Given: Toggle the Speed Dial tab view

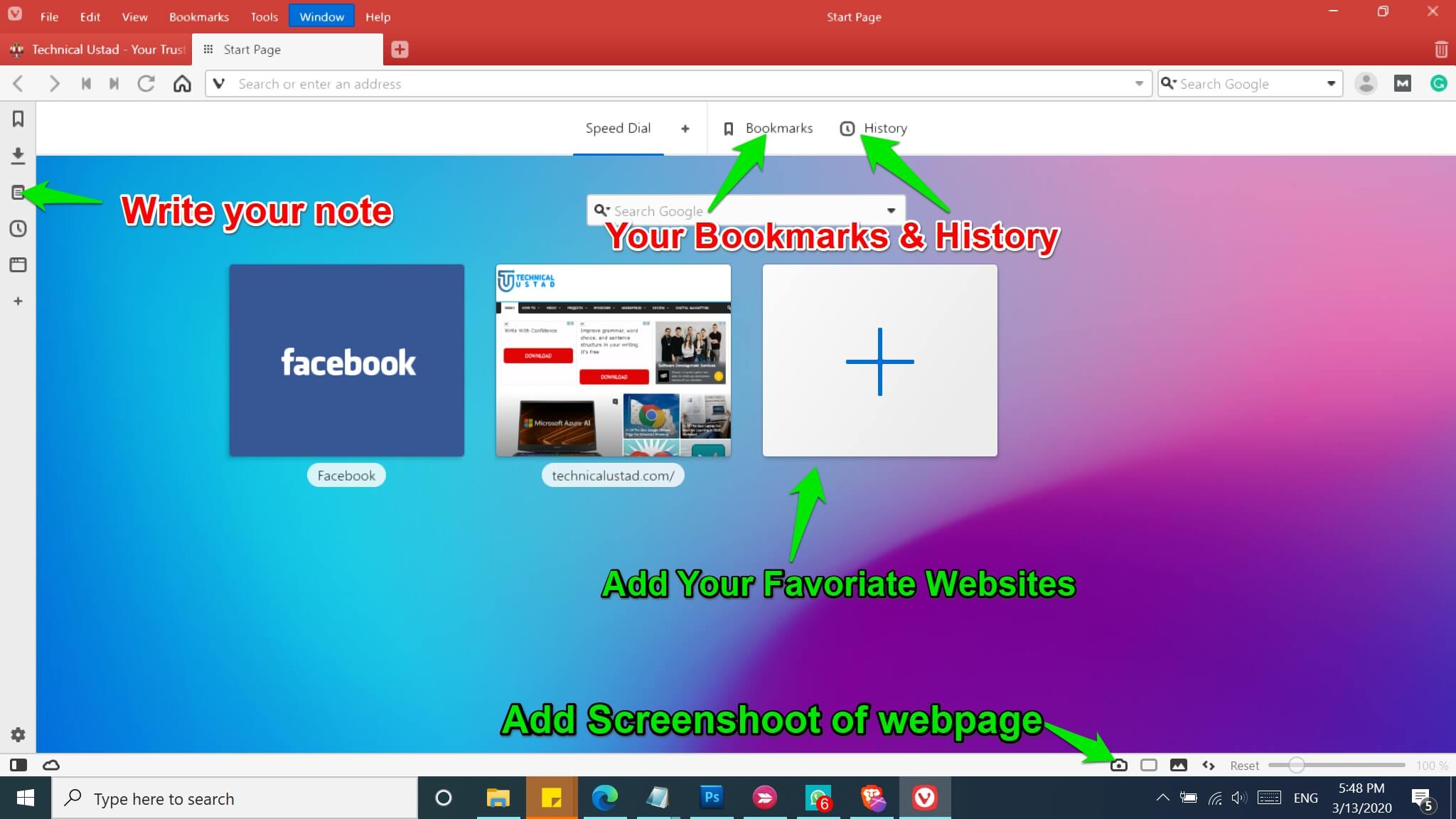Looking at the screenshot, I should [617, 128].
